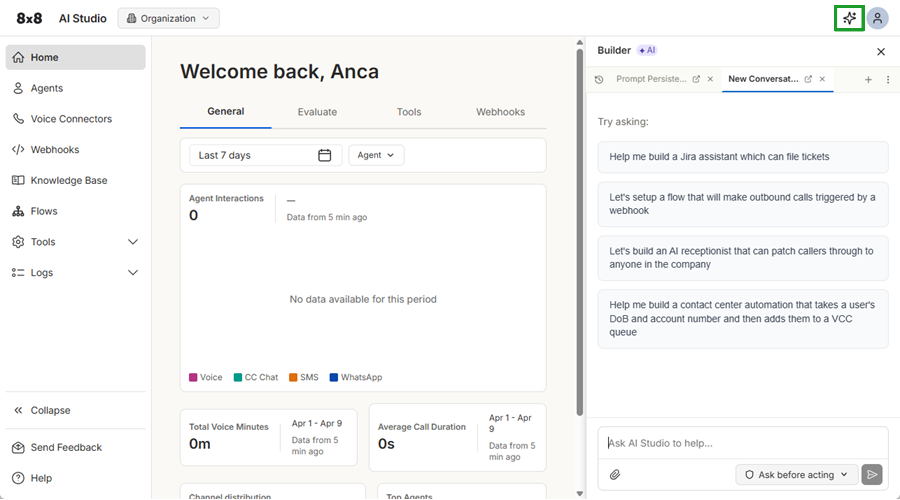Select the New Conversat... tab
Image resolution: width=900 pixels, height=500 pixels.
(x=763, y=79)
